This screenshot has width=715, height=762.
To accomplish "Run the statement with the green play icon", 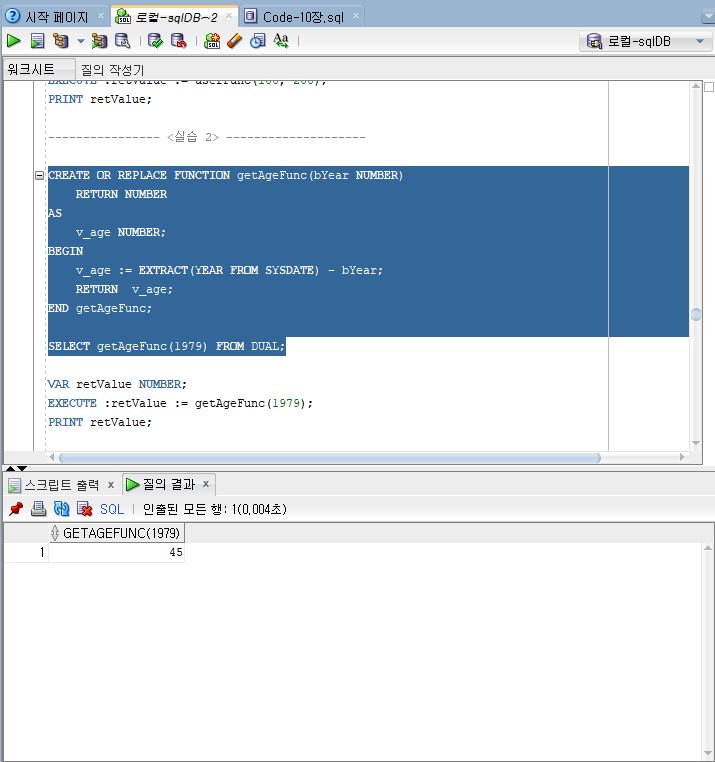I will tap(14, 41).
